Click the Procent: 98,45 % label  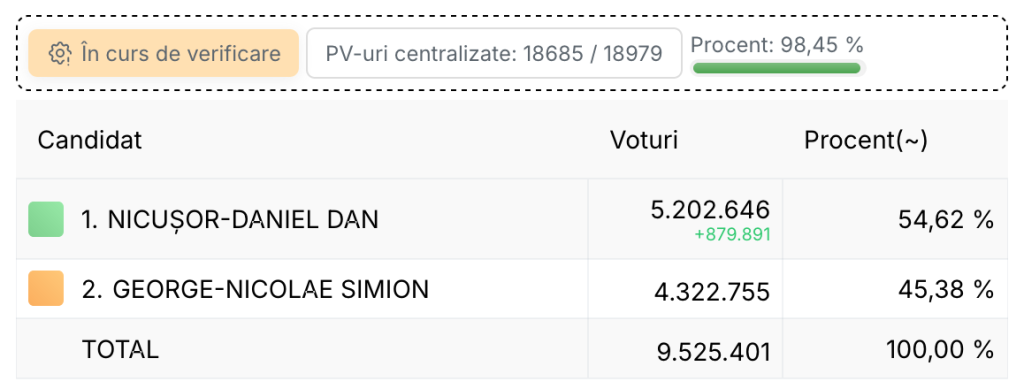point(777,44)
